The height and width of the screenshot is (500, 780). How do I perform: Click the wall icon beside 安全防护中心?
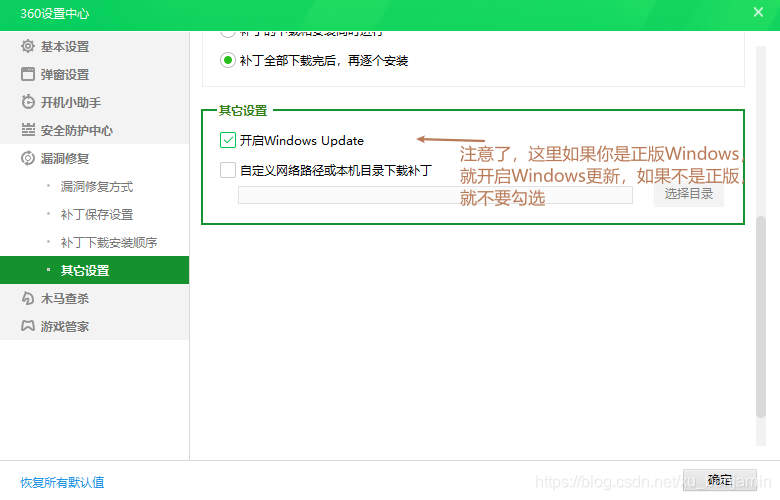pos(28,130)
